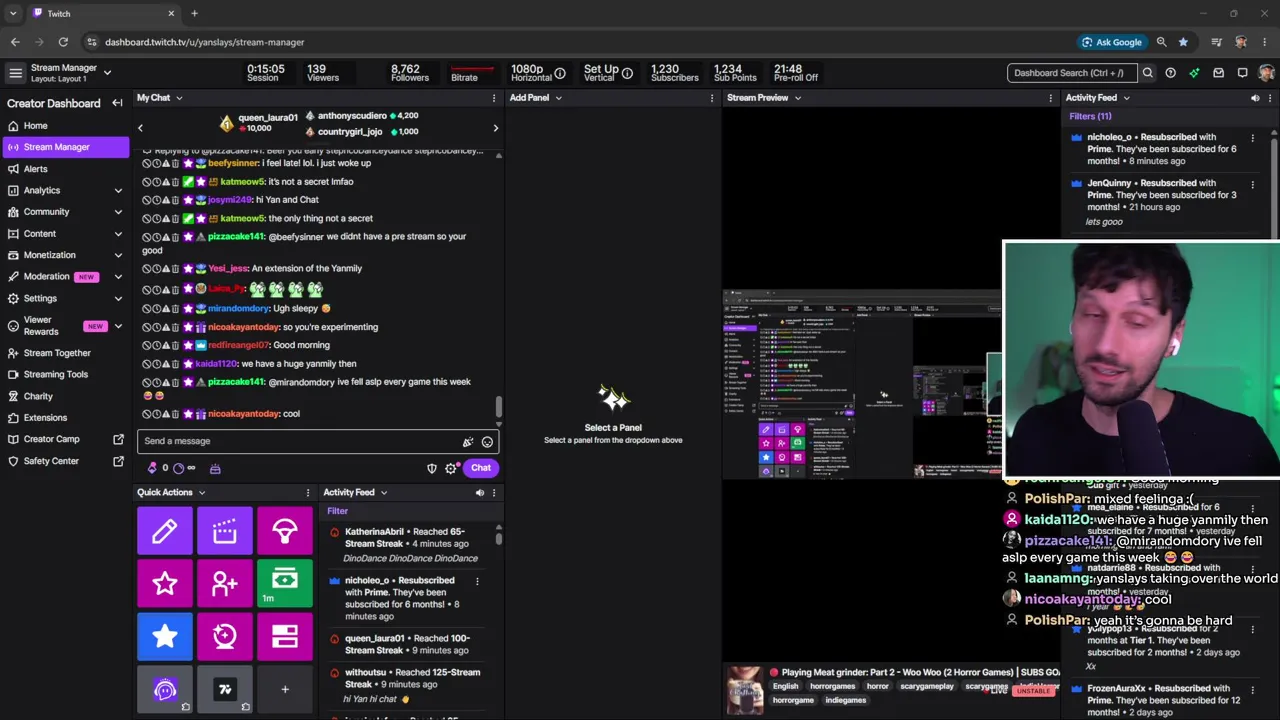Click the blue filled star quick action

point(165,636)
